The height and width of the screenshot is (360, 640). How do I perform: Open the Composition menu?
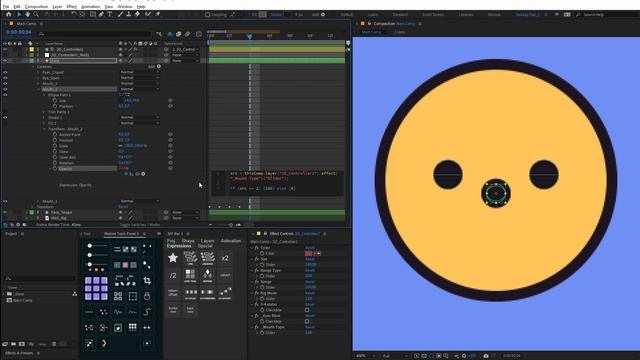point(36,7)
